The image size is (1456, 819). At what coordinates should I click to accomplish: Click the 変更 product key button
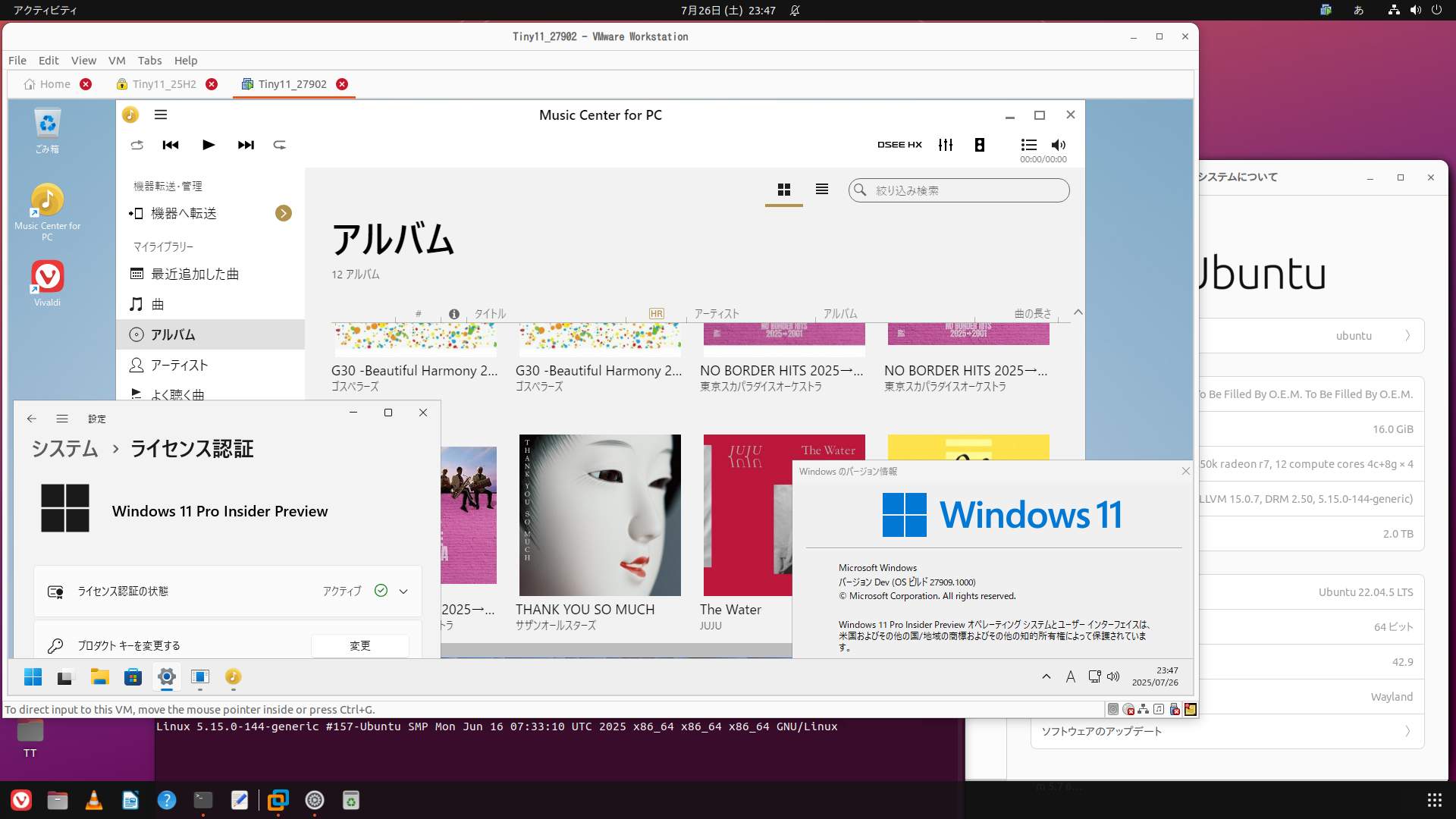360,645
